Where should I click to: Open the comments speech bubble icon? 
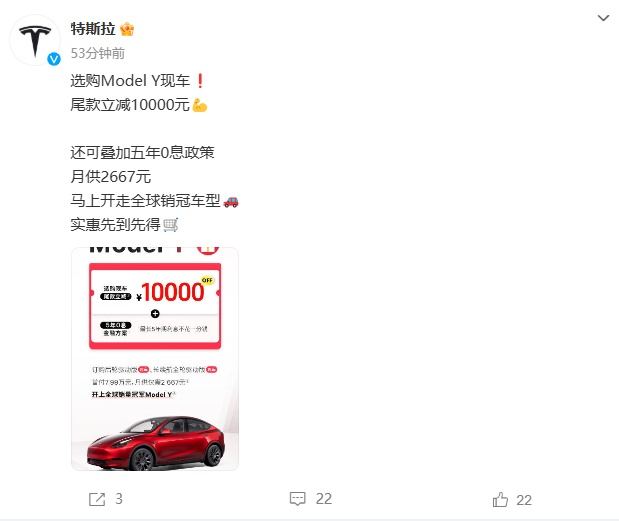pos(297,499)
